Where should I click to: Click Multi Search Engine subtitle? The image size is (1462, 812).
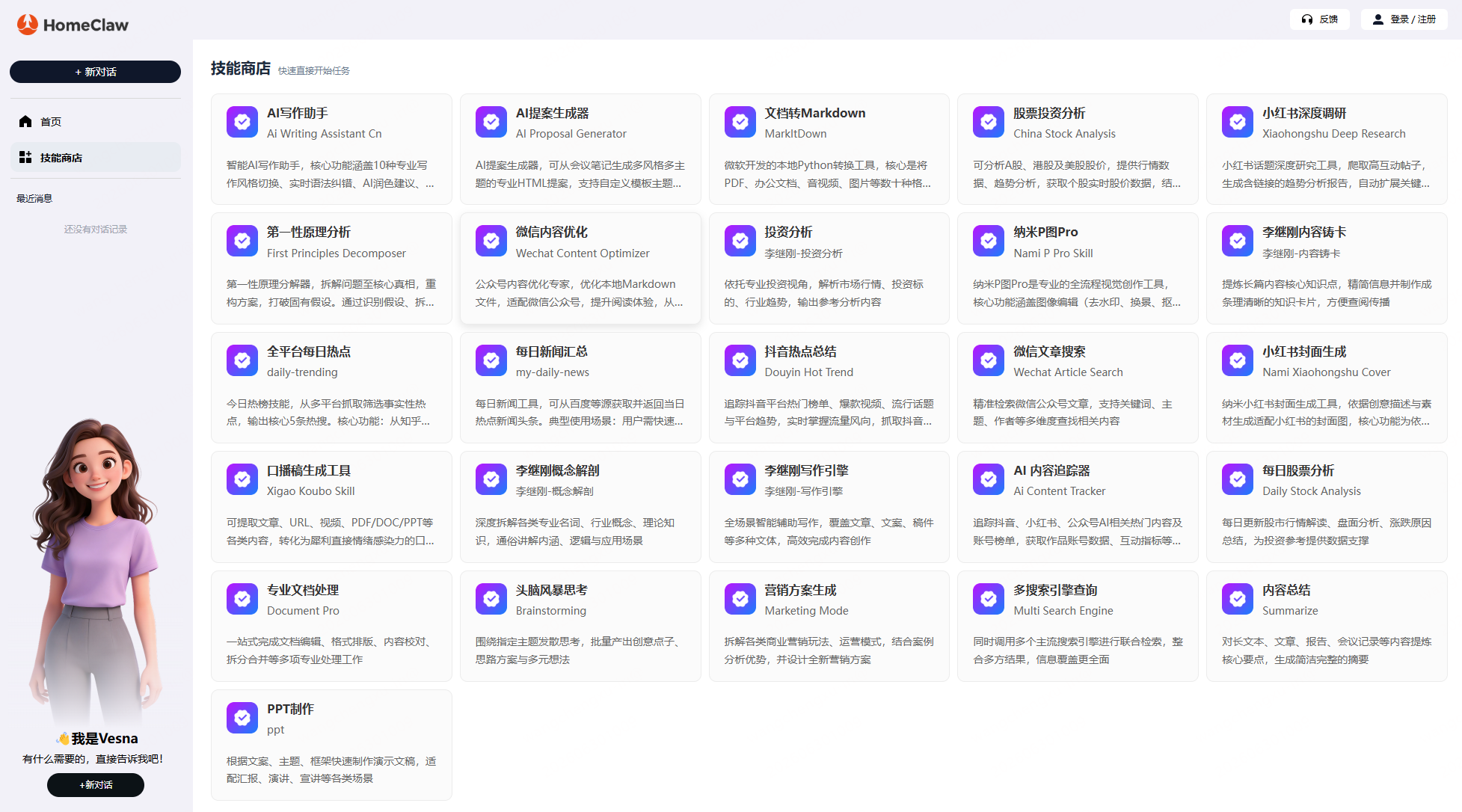[1063, 611]
